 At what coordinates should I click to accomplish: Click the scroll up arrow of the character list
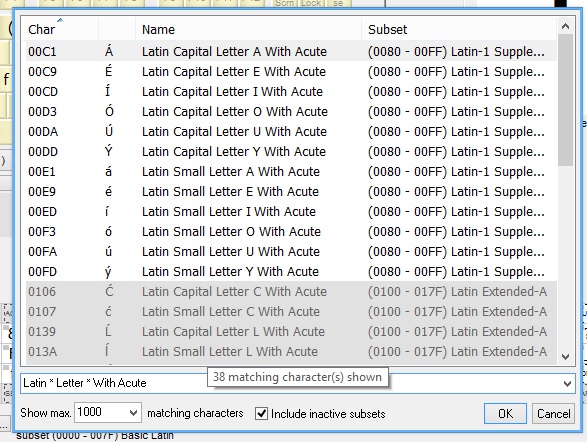coord(565,26)
